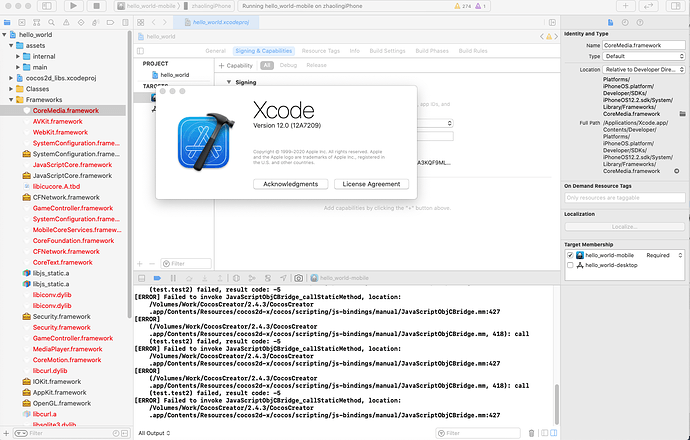Toggle the console pane view button

554,433
